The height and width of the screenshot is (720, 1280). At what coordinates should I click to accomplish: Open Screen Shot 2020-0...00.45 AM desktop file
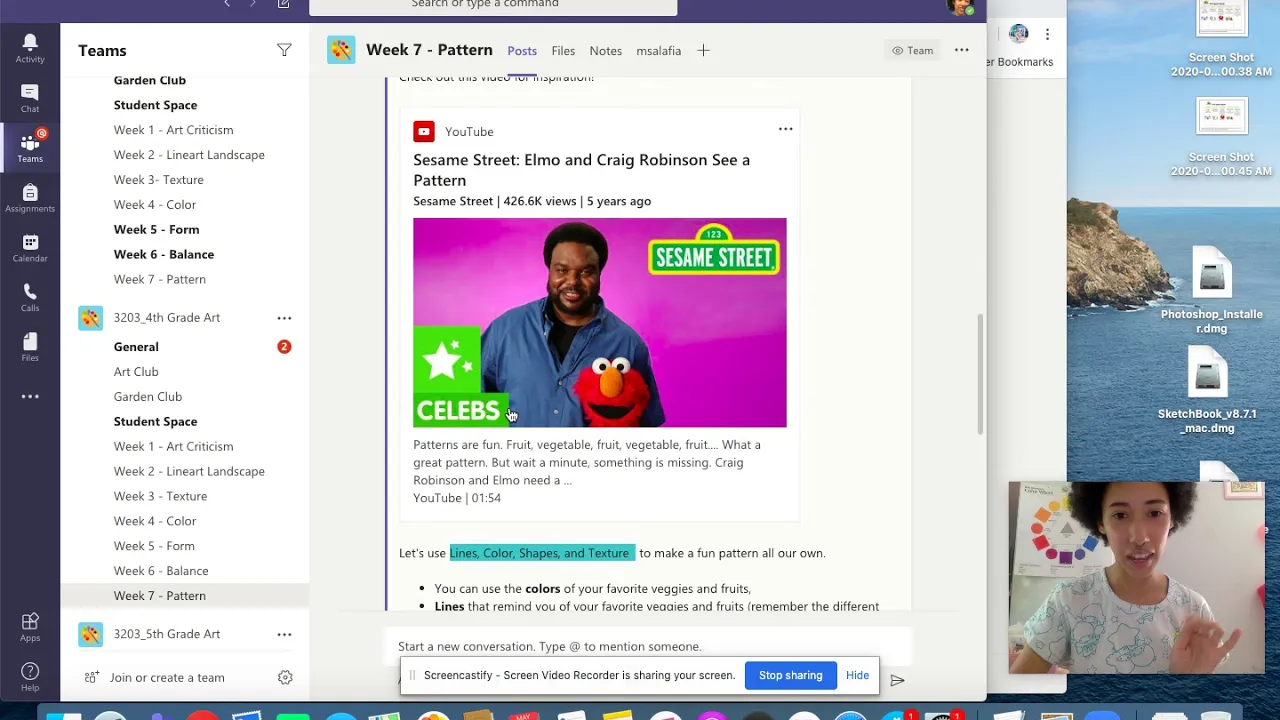click(x=1221, y=138)
